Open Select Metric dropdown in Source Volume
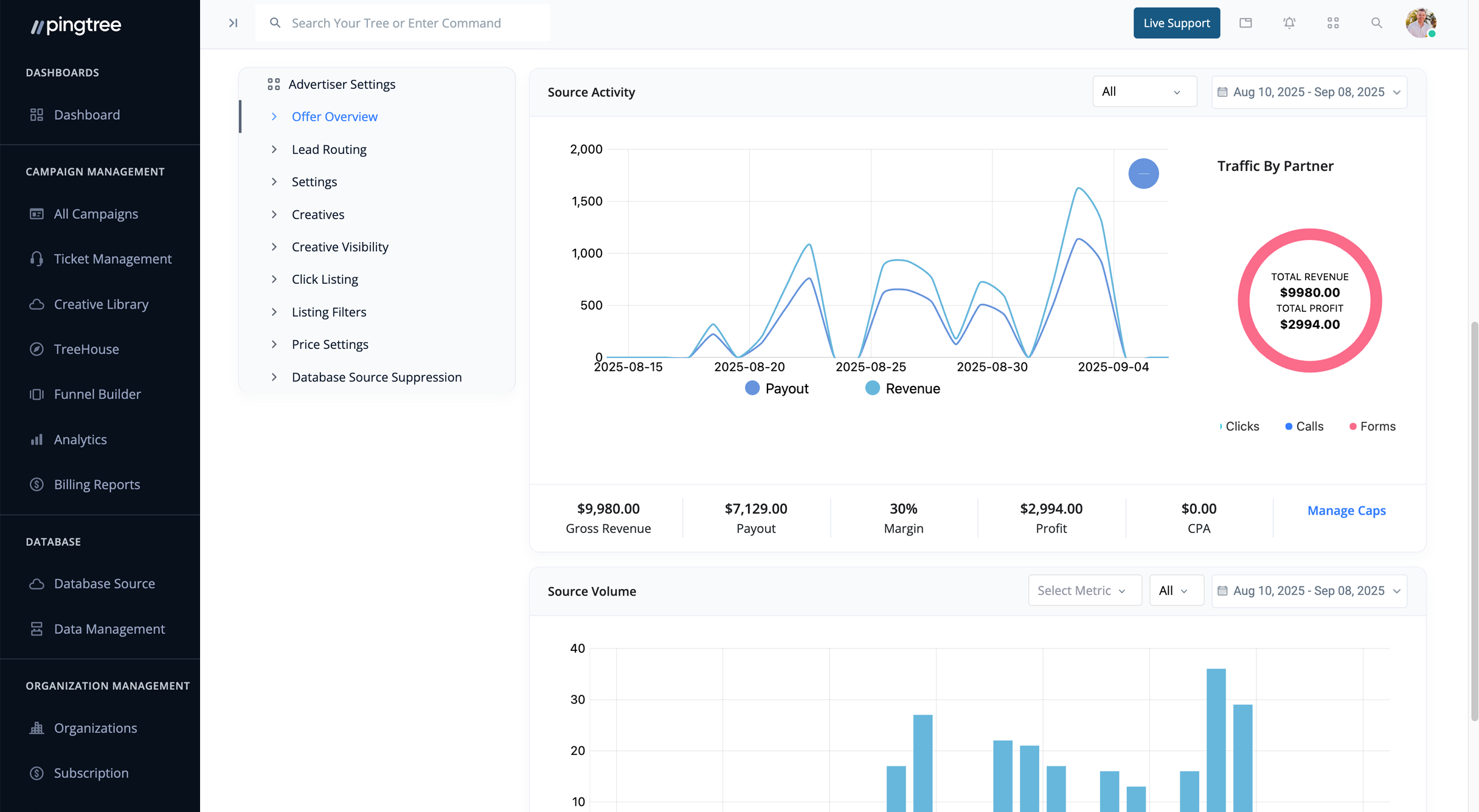Screen dimensions: 1479x812 click(x=1084, y=591)
